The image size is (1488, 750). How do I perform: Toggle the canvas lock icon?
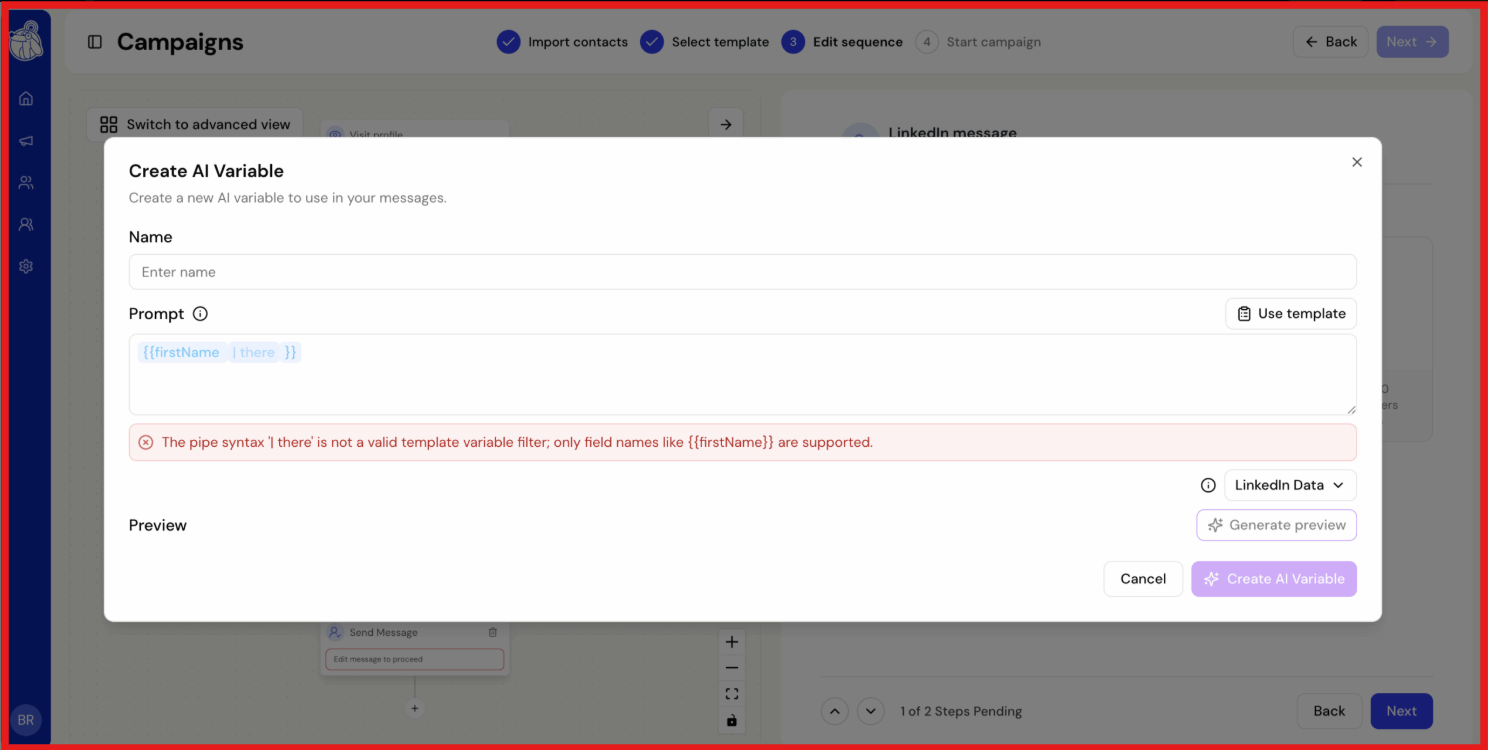732,720
